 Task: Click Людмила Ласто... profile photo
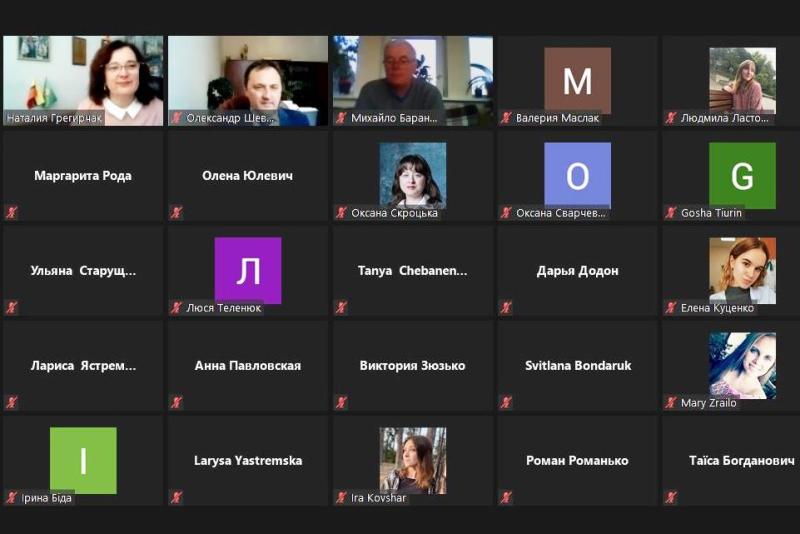click(x=742, y=81)
